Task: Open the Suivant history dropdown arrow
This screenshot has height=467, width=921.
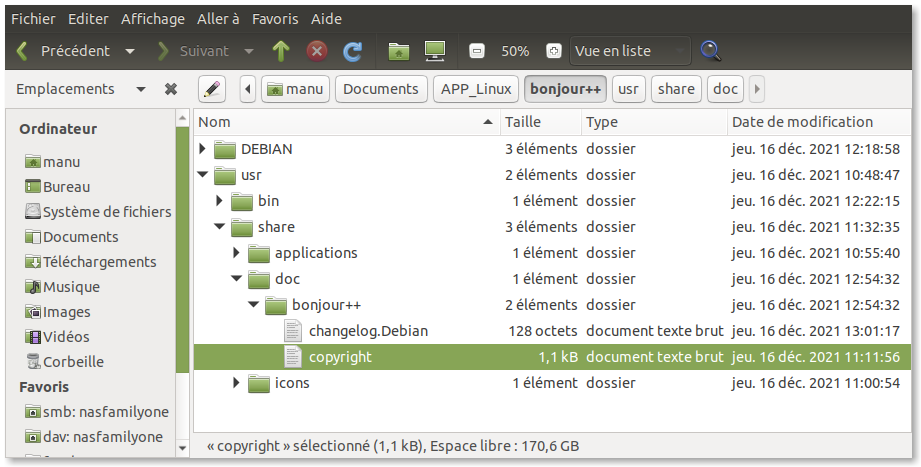Action: click(248, 51)
